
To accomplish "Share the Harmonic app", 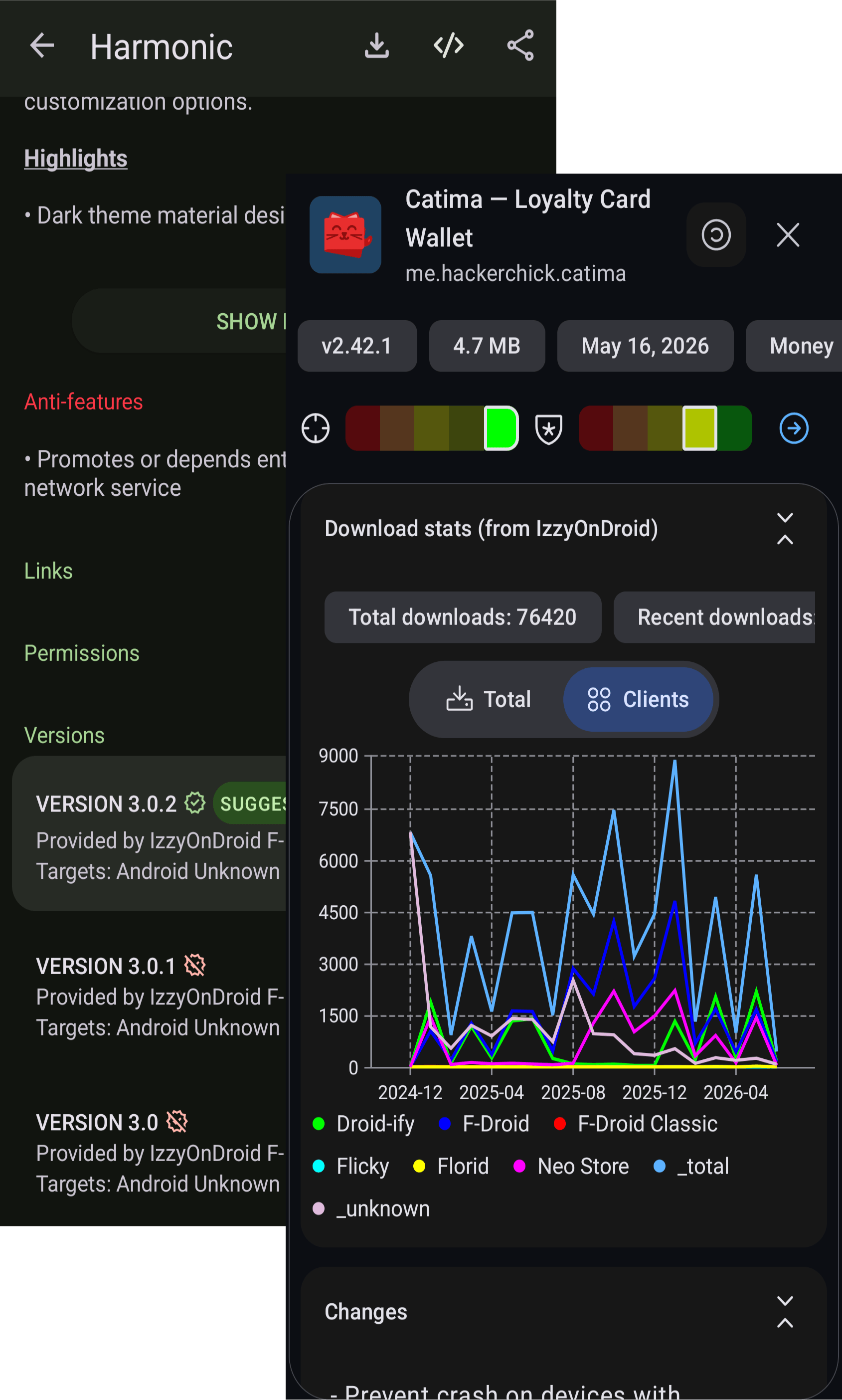I will (520, 45).
